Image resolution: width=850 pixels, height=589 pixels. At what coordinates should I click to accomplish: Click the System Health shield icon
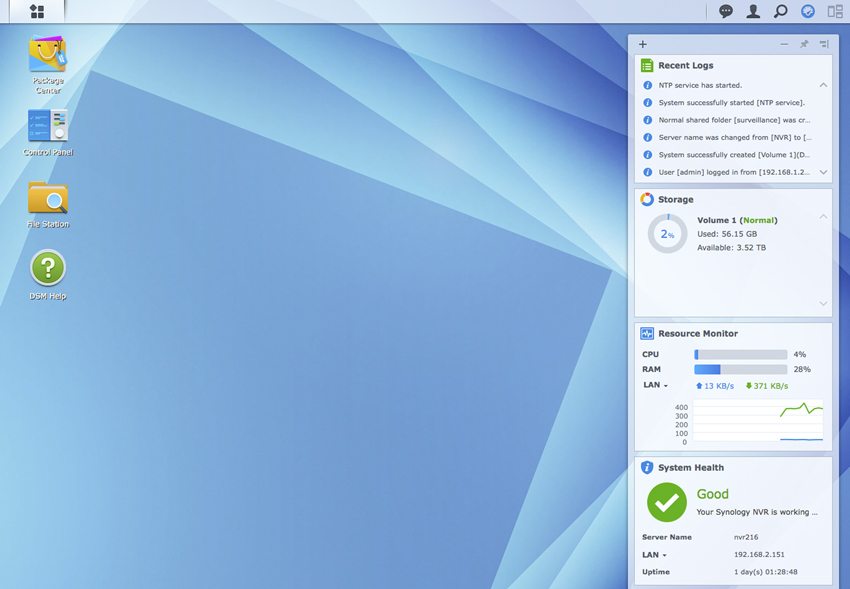coord(647,468)
